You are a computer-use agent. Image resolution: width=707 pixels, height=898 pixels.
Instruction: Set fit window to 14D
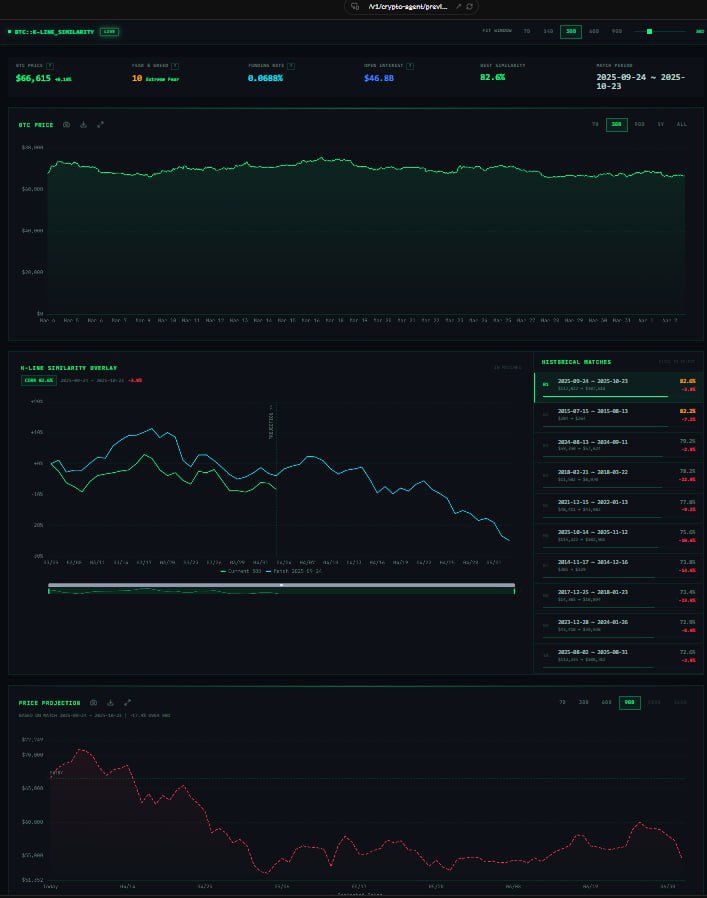point(548,31)
